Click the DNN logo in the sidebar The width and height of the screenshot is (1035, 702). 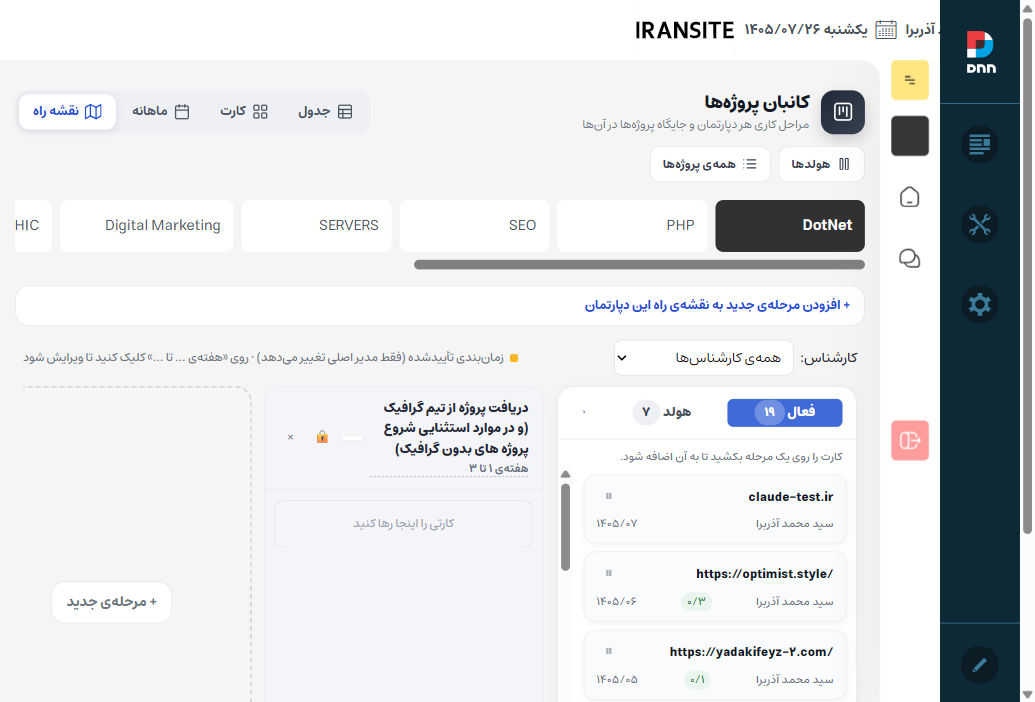[980, 51]
